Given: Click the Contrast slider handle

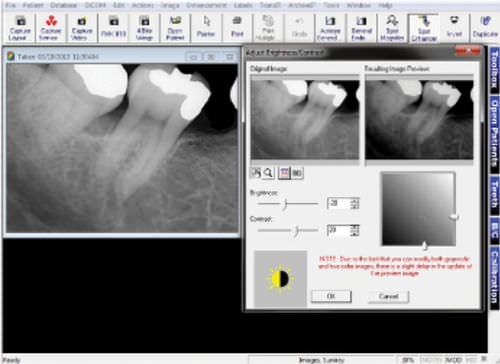Looking at the screenshot, I should point(297,231).
